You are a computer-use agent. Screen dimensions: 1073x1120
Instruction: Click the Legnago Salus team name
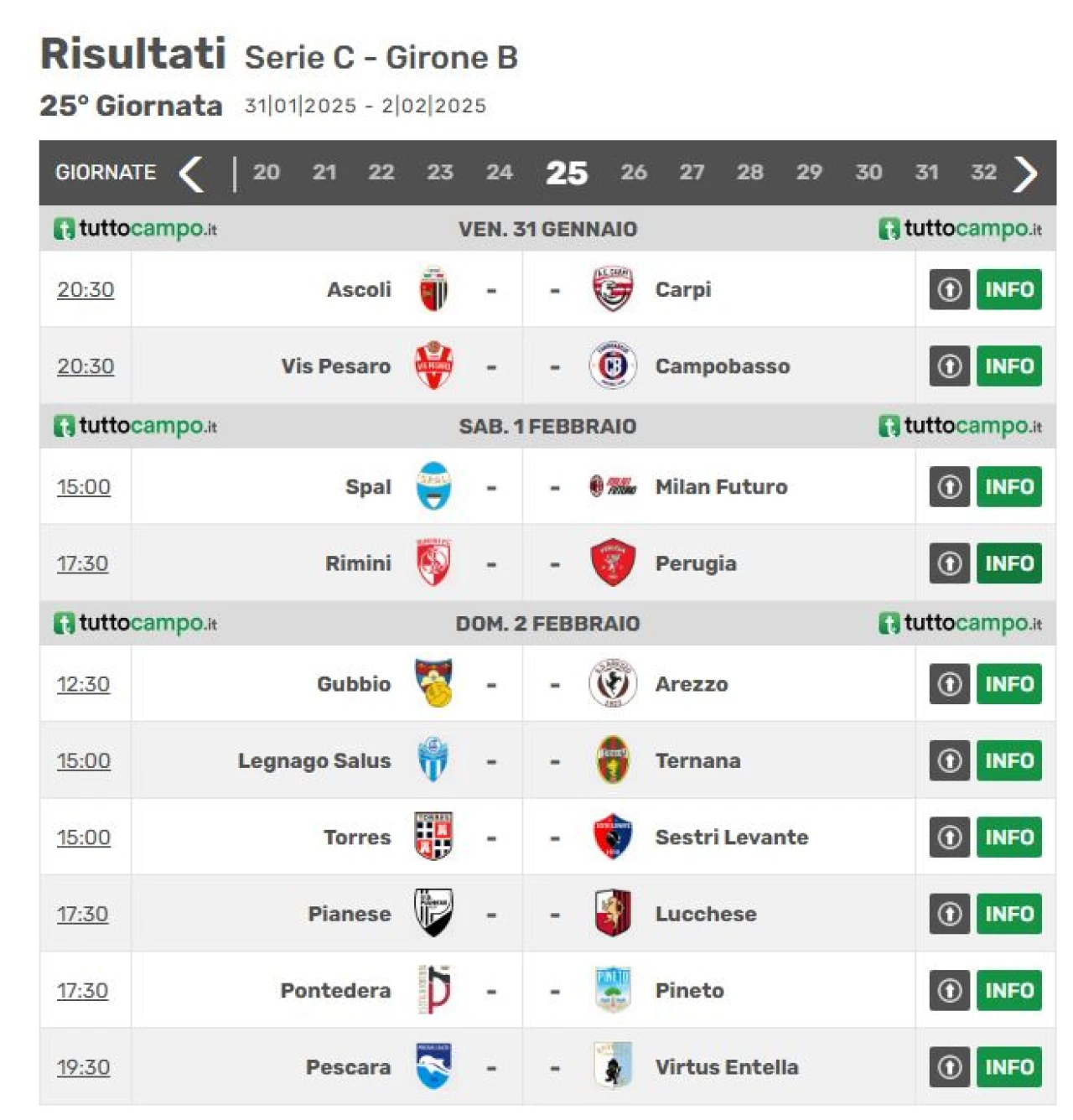tap(314, 760)
